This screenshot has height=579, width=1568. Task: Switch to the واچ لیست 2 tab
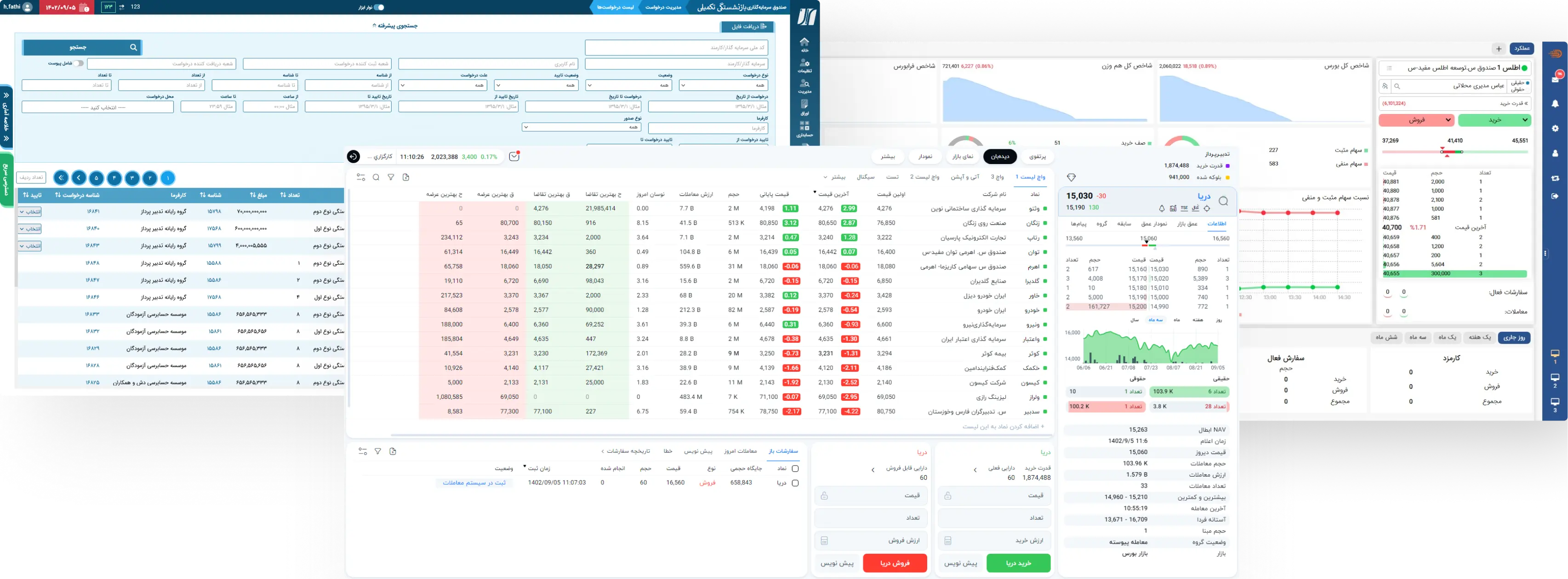[924, 177]
